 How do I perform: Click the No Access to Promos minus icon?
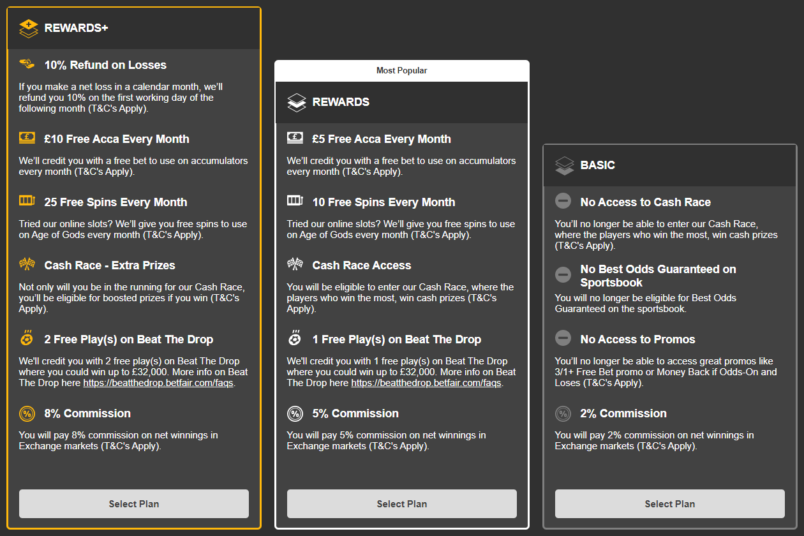click(563, 338)
